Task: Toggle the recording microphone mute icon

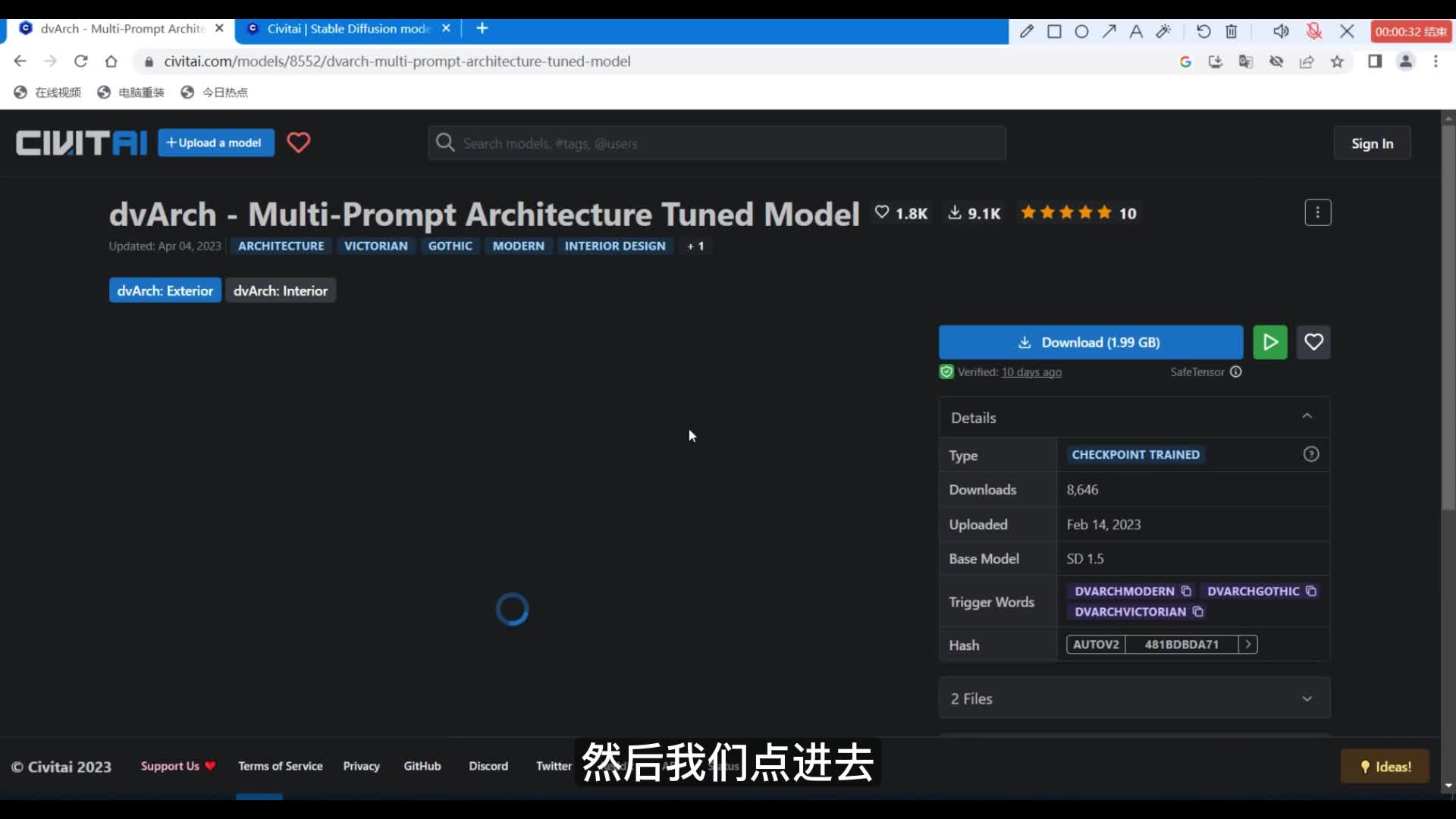Action: click(1313, 31)
